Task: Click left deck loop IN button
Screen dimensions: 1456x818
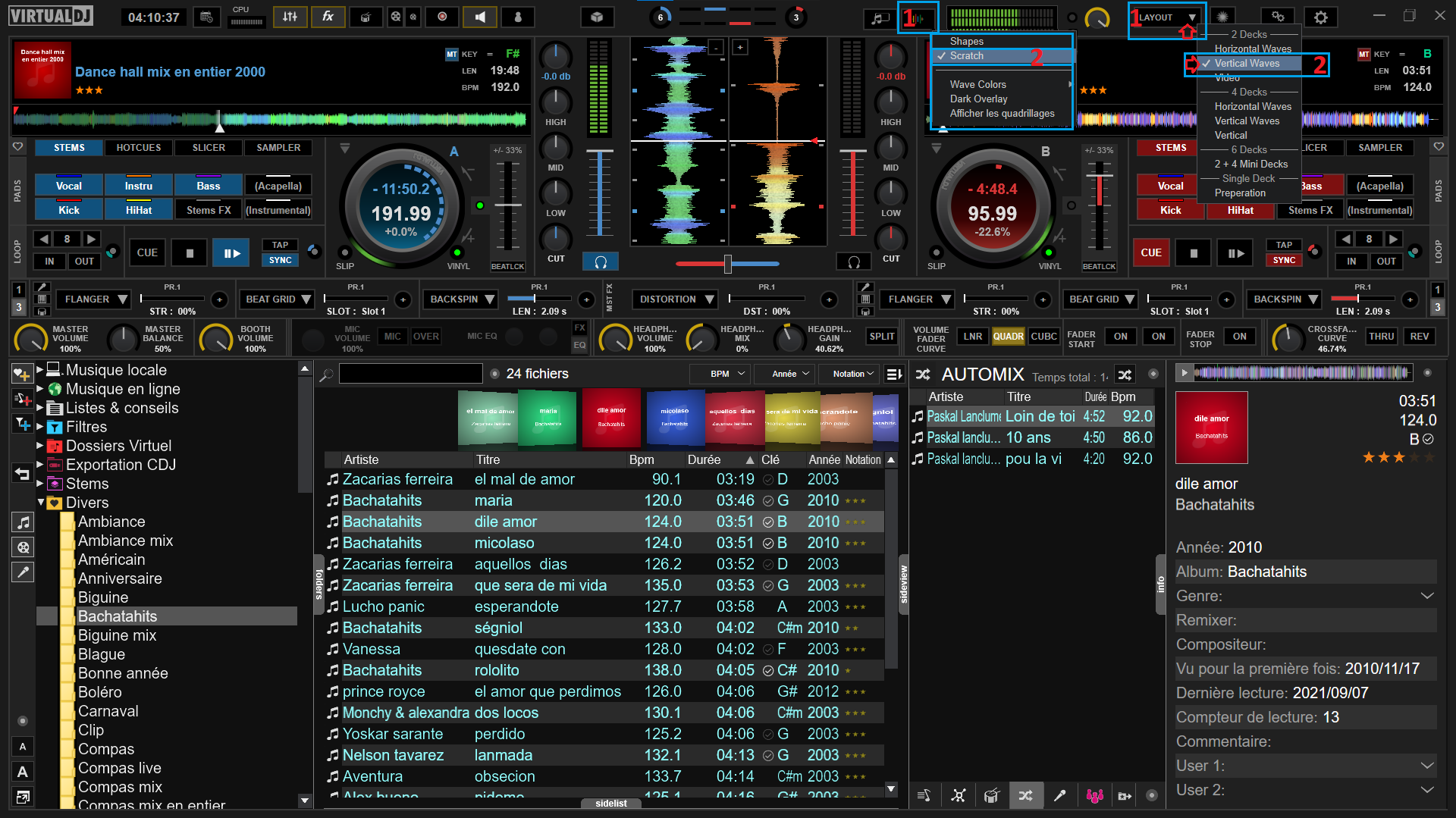Action: (x=49, y=262)
